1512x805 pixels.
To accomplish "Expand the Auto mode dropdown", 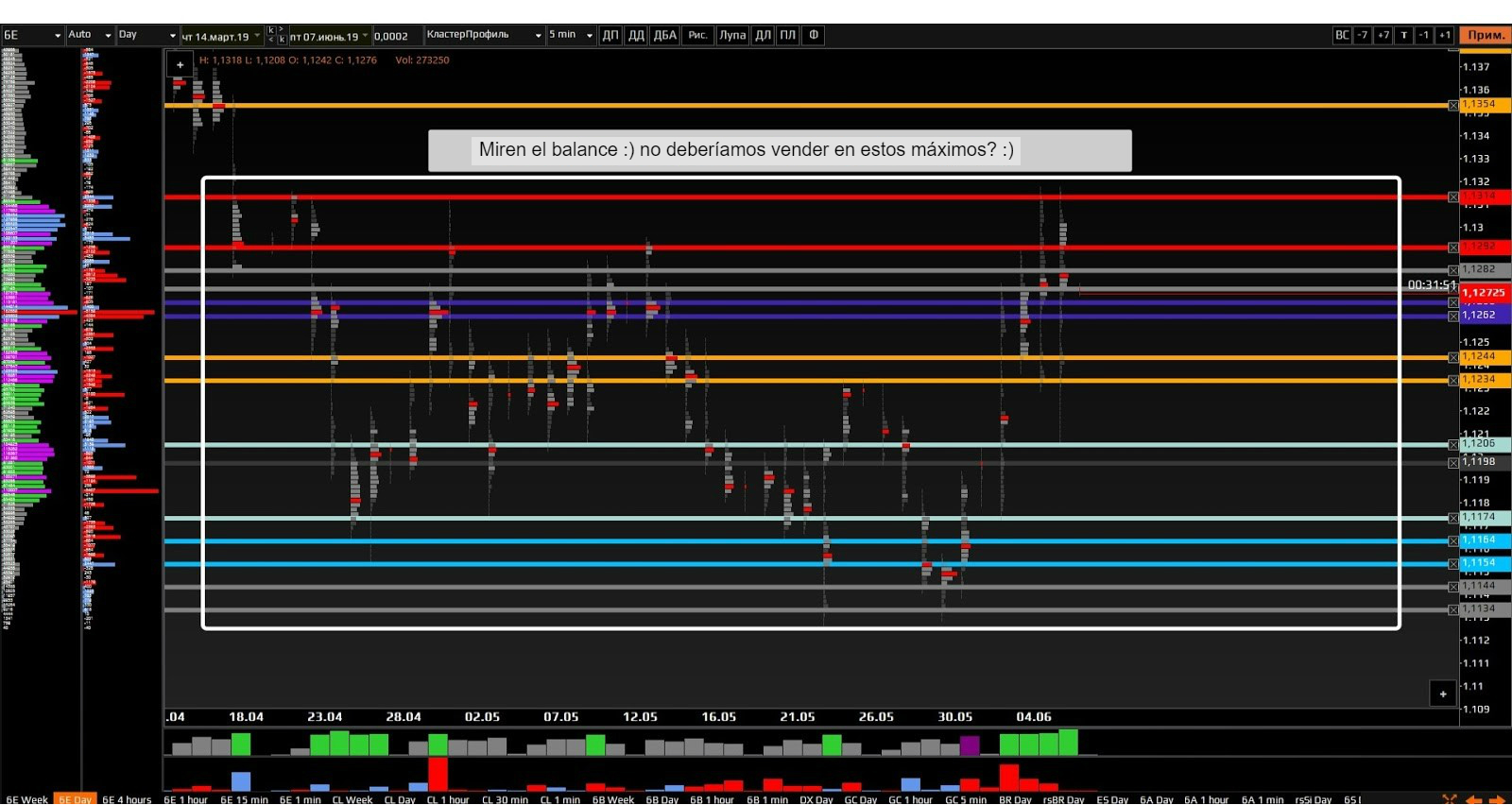I will coord(90,35).
